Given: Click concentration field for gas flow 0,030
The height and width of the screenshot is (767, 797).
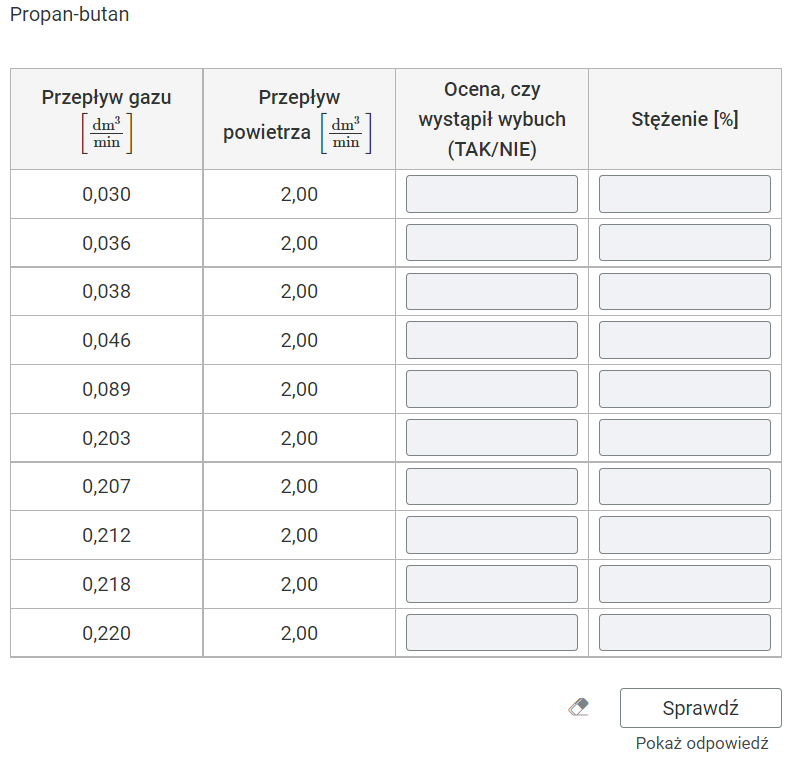Looking at the screenshot, I should point(684,194).
